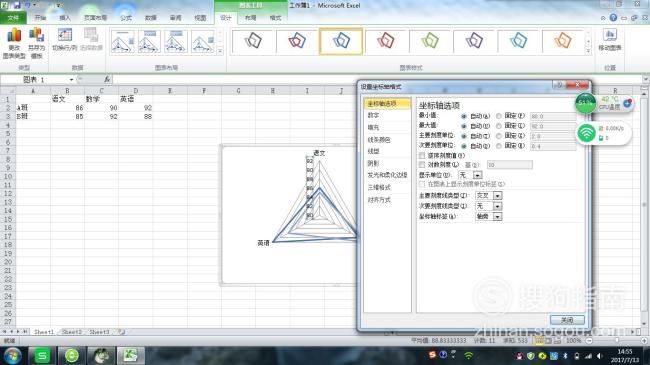Click Change Chart Type icon in ribbon
Image resolution: width=650 pixels, height=365 pixels.
pyautogui.click(x=14, y=43)
